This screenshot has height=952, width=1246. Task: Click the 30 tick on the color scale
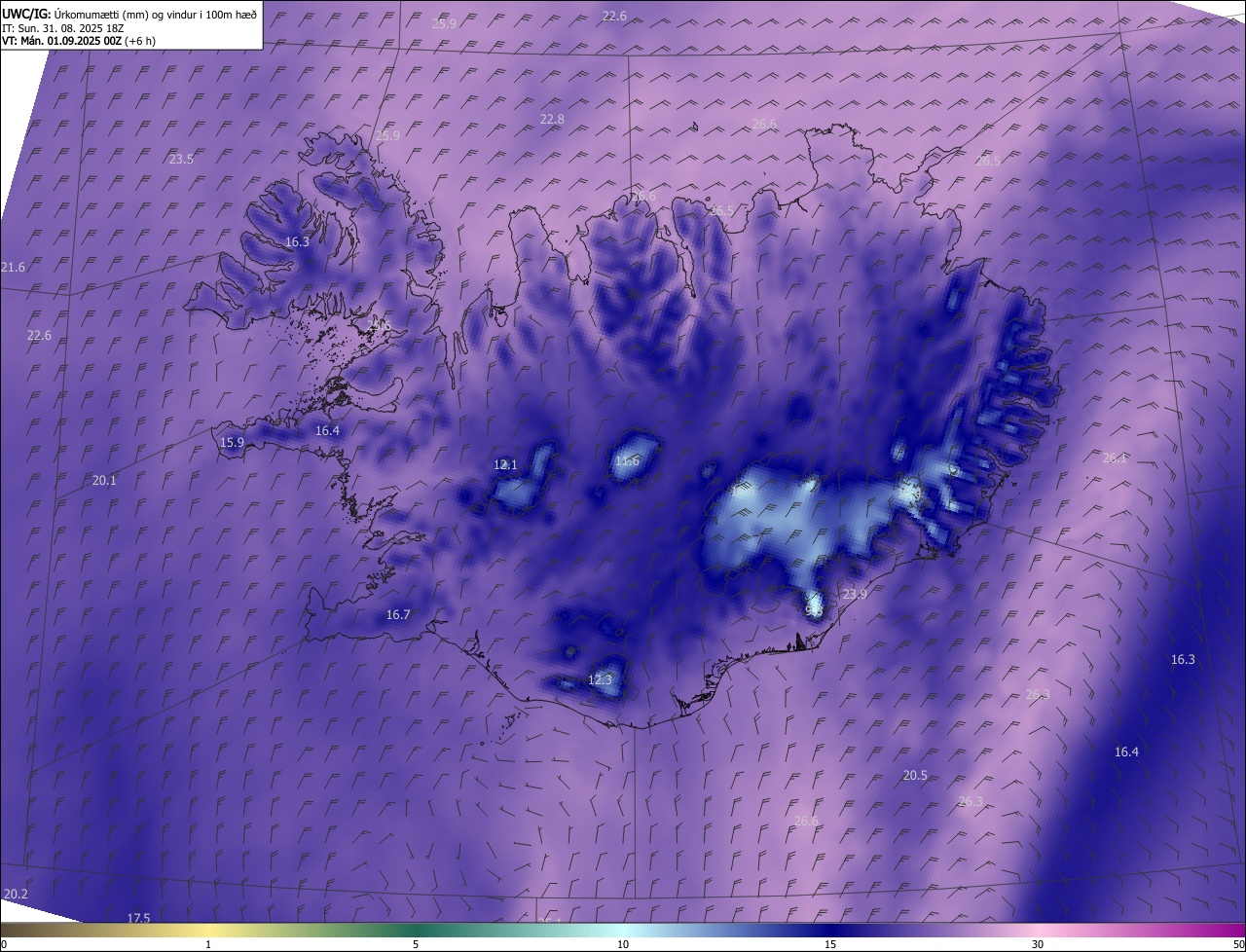(x=1038, y=945)
